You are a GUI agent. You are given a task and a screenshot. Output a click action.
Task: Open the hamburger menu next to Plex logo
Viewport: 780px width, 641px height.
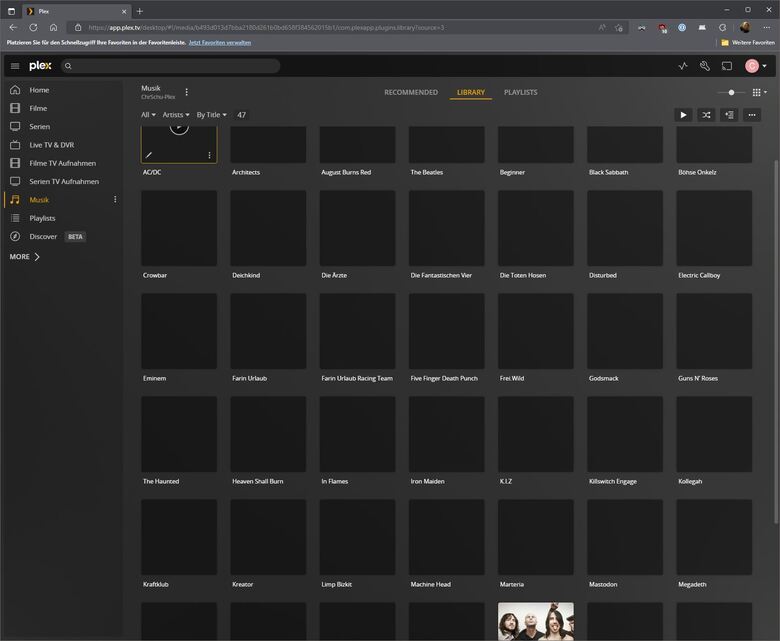coord(15,66)
